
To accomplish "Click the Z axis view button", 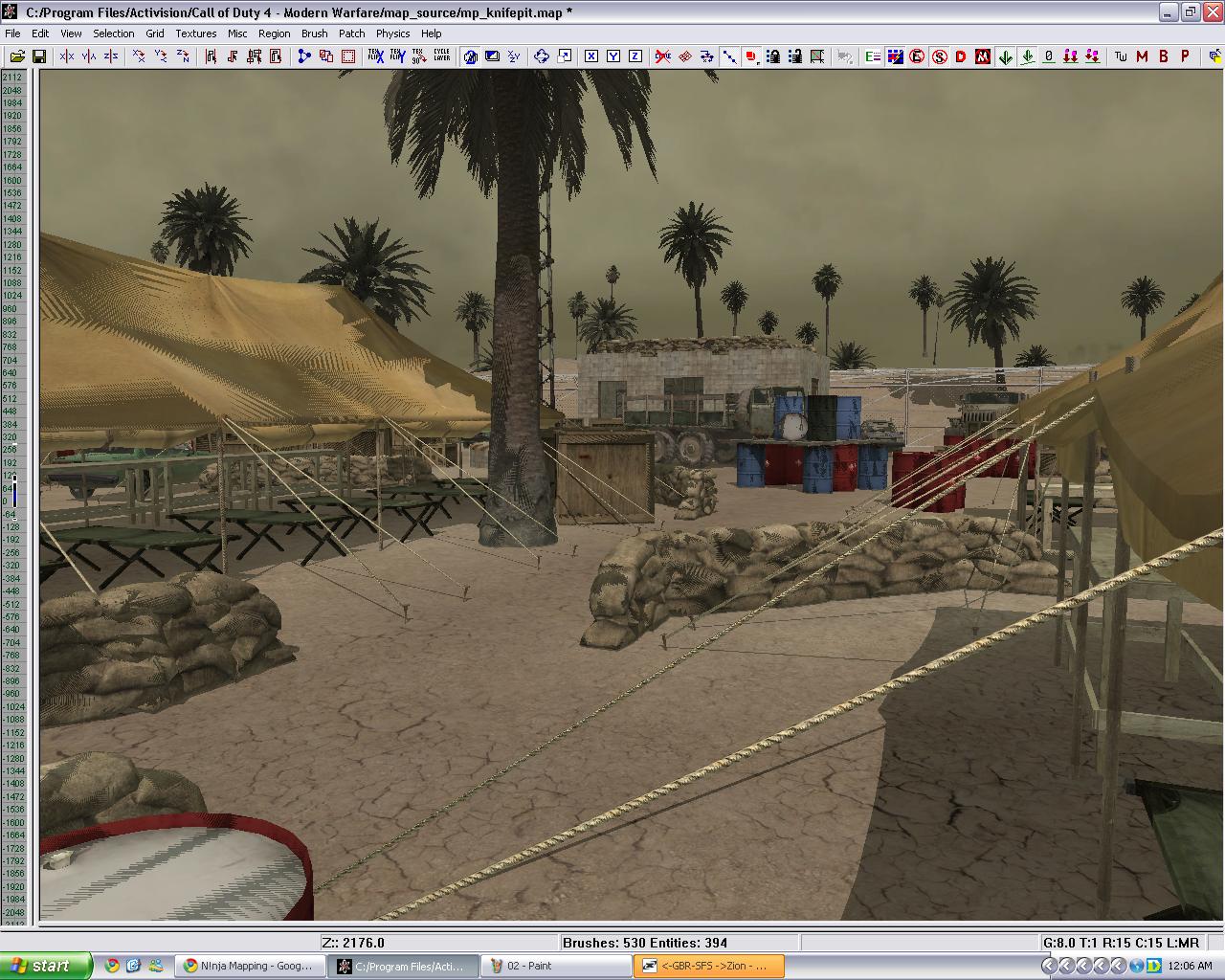I will [635, 56].
